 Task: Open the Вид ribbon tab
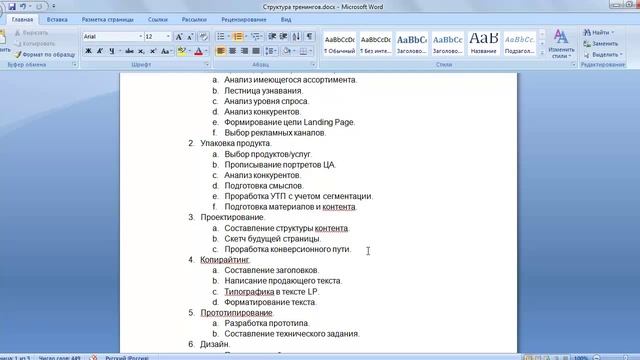coord(286,20)
